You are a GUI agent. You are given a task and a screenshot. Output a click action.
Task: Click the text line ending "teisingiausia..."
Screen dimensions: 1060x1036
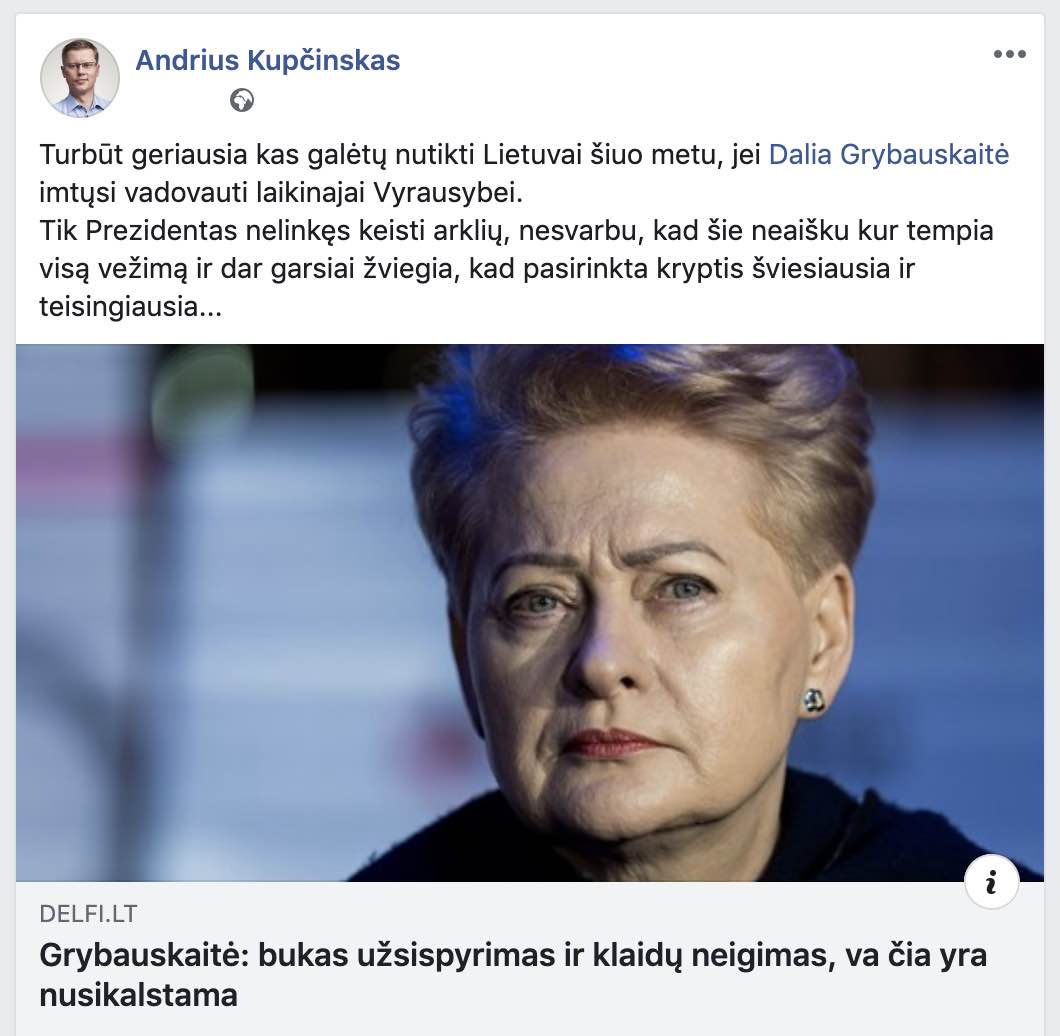coord(130,308)
